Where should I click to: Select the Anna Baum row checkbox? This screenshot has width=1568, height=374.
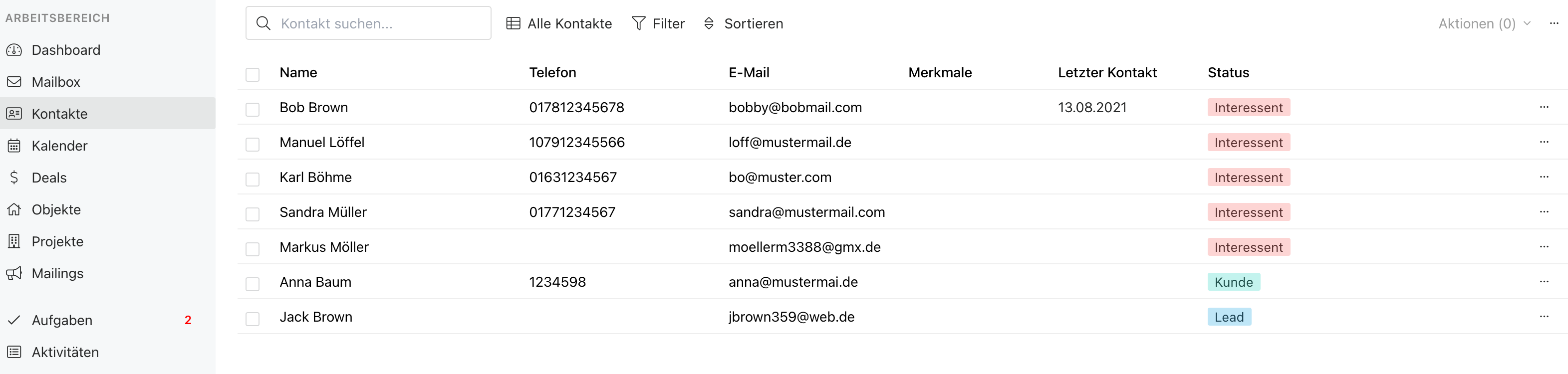pyautogui.click(x=253, y=284)
